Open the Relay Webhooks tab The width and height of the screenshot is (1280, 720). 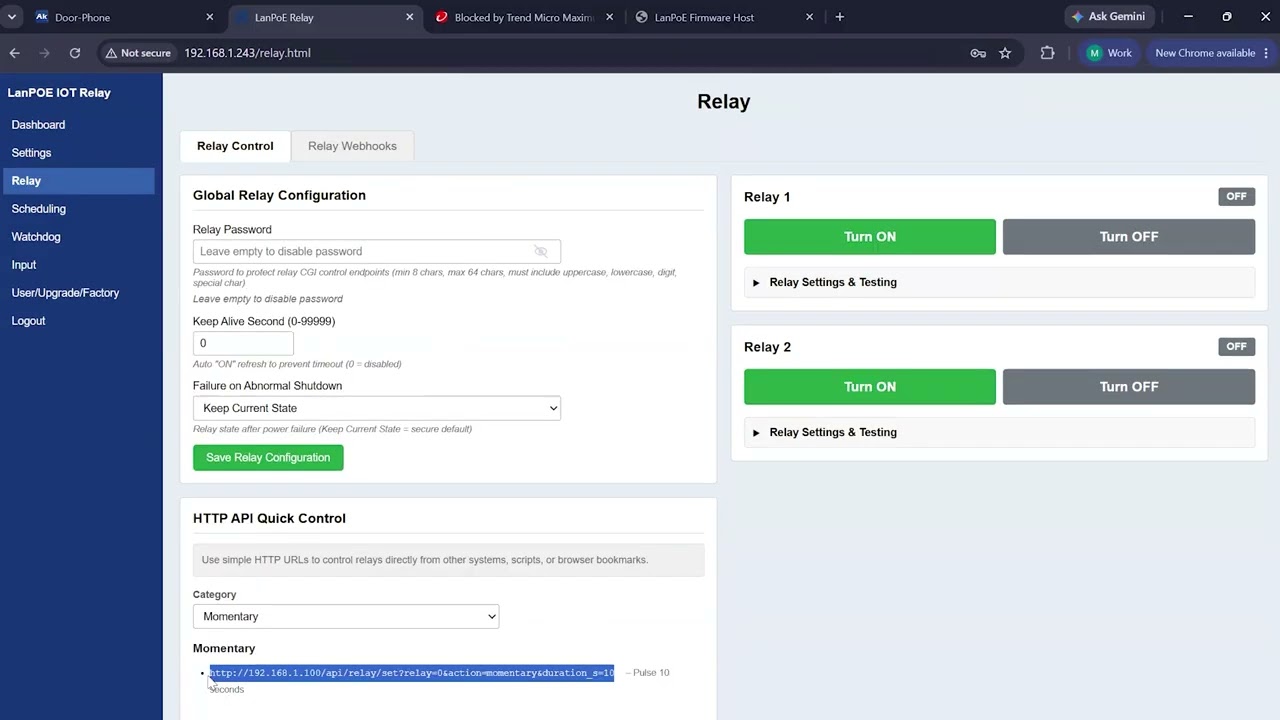[352, 146]
